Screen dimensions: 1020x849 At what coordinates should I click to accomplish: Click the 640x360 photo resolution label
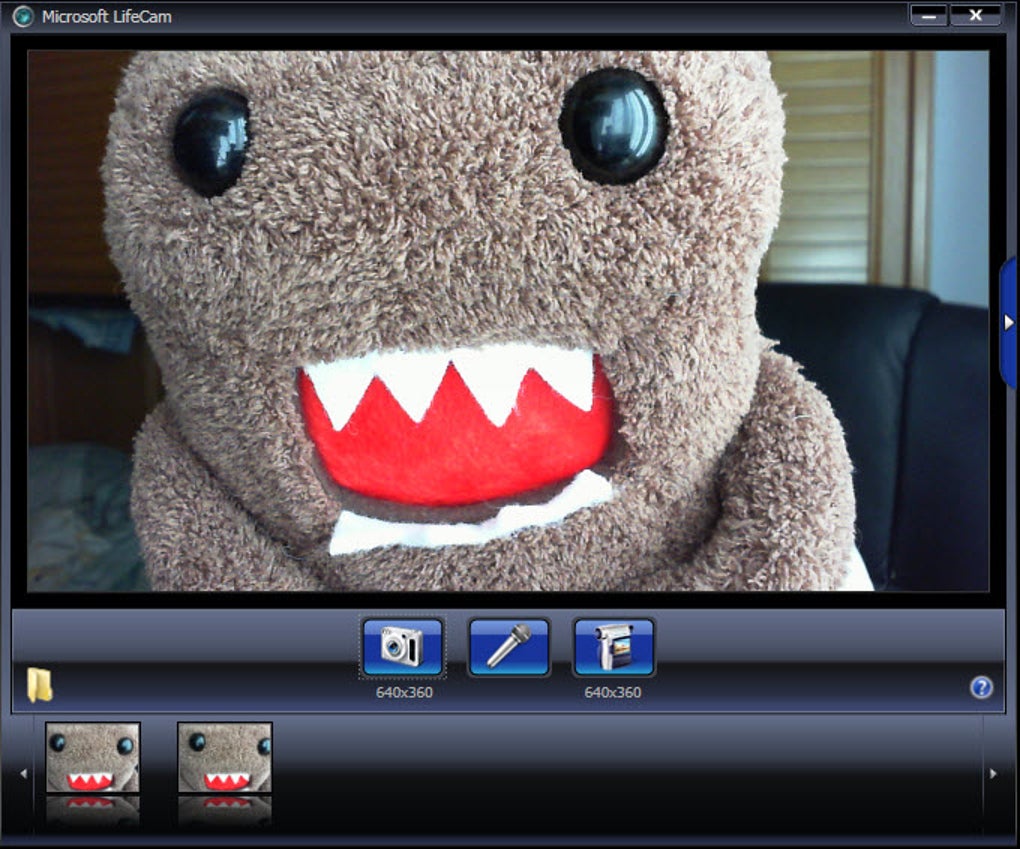[x=404, y=692]
